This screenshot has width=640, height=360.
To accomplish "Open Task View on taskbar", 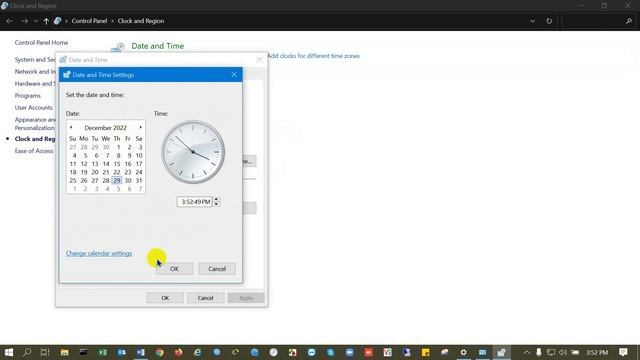I will pyautogui.click(x=45, y=352).
